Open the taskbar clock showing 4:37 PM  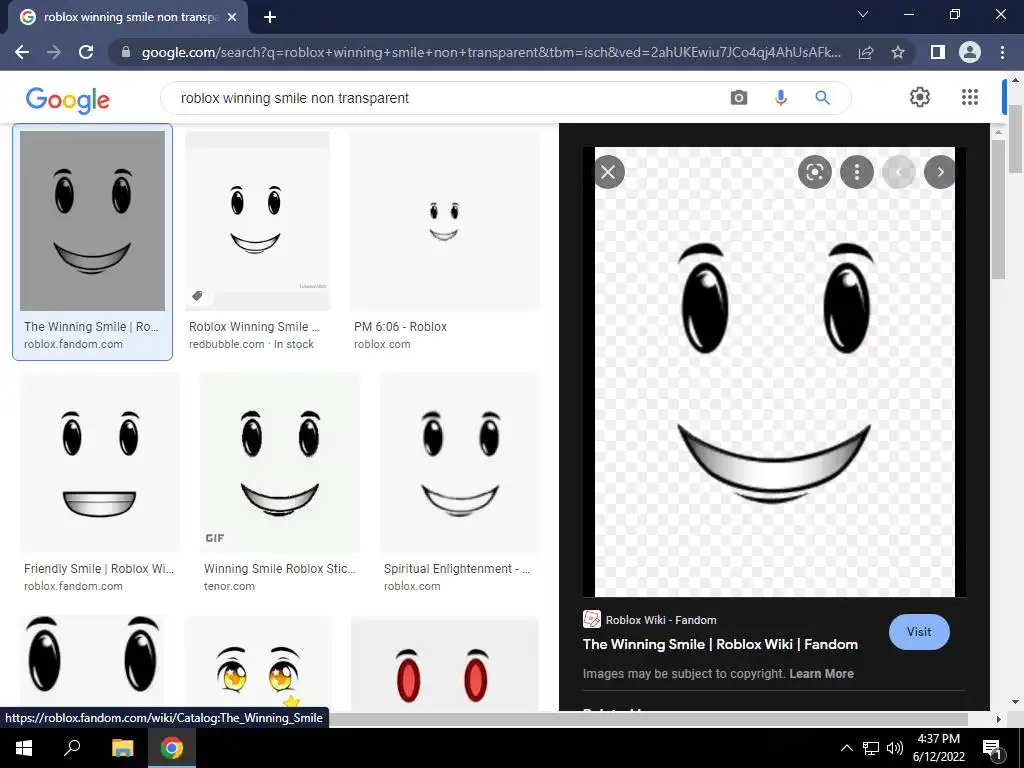click(938, 748)
